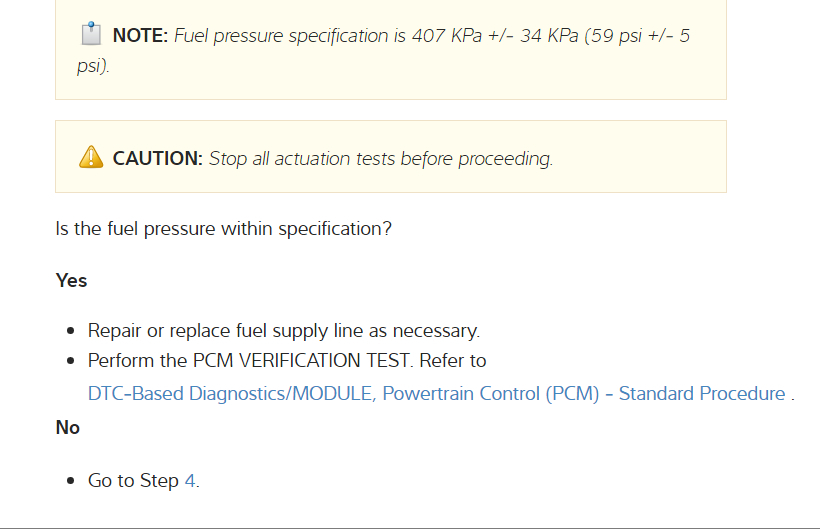
Task: Click the bullet before Repair or replace
Action: (x=71, y=331)
